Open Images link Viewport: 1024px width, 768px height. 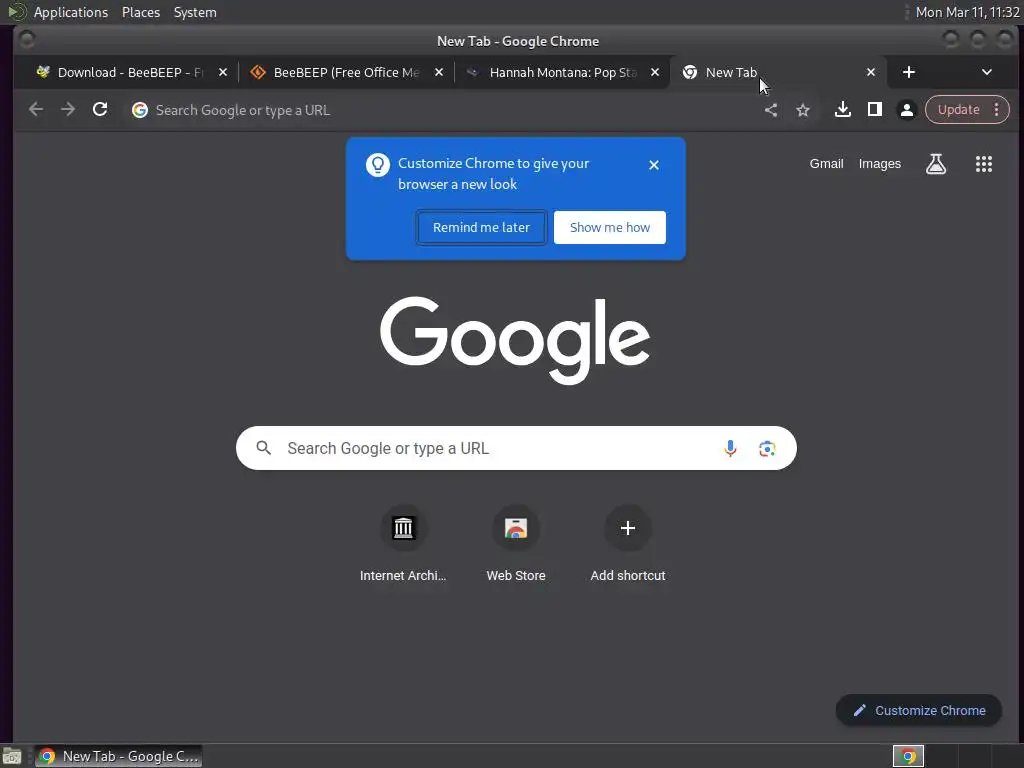click(880, 164)
